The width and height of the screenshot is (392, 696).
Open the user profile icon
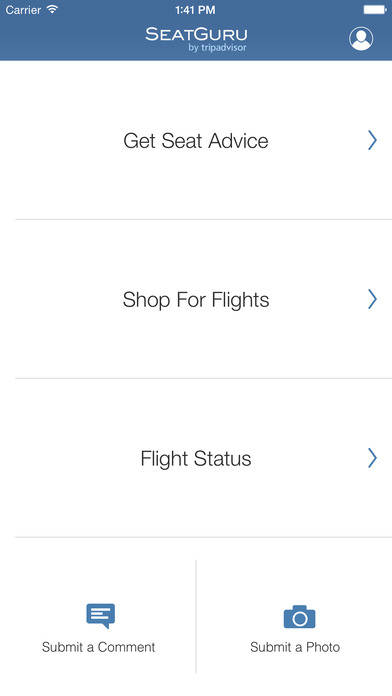[361, 39]
